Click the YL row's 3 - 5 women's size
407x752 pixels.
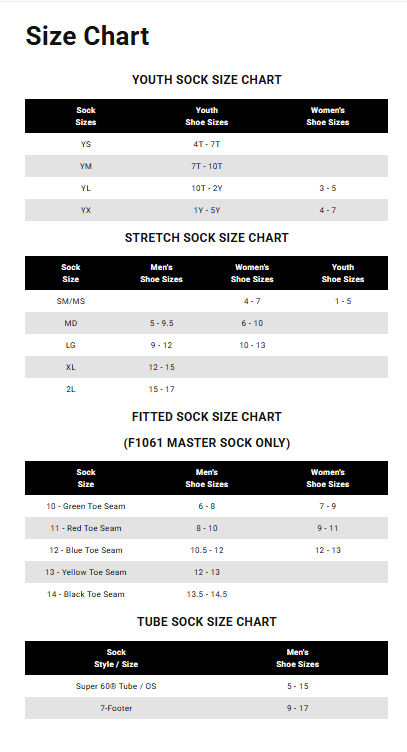click(x=327, y=188)
